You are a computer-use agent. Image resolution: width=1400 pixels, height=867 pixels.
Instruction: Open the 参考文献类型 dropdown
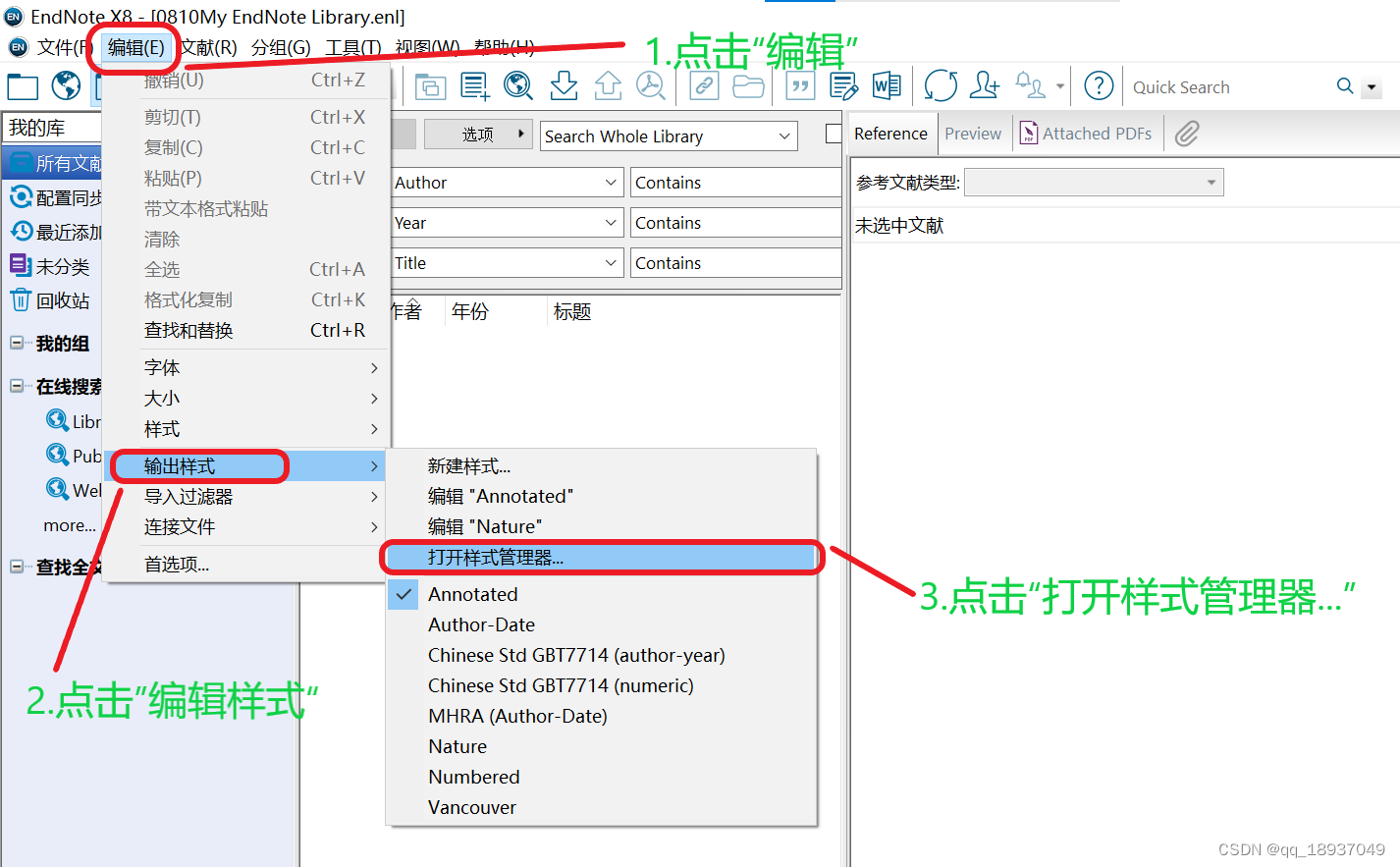click(1094, 183)
